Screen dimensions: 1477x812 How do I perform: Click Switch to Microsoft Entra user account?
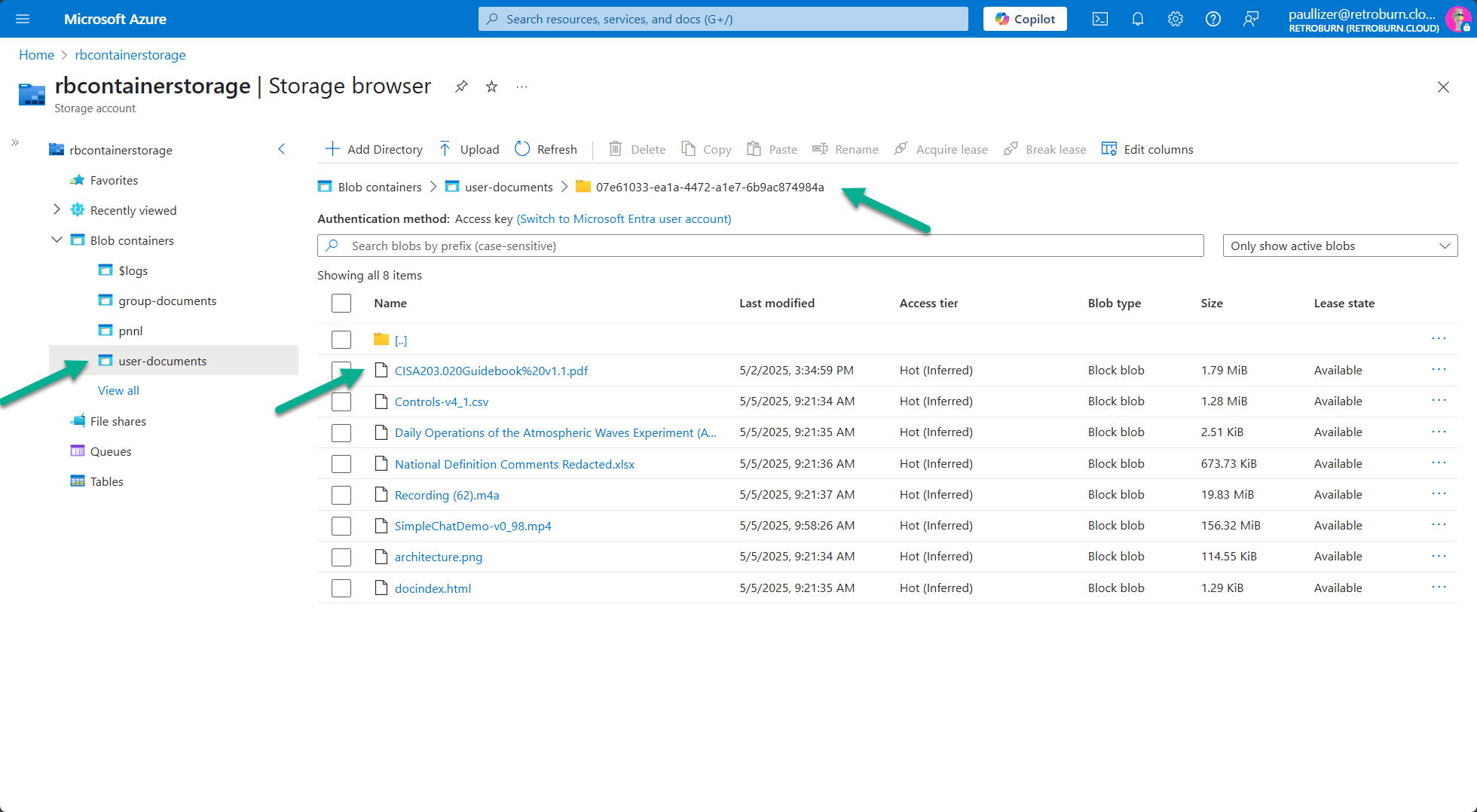click(x=624, y=218)
